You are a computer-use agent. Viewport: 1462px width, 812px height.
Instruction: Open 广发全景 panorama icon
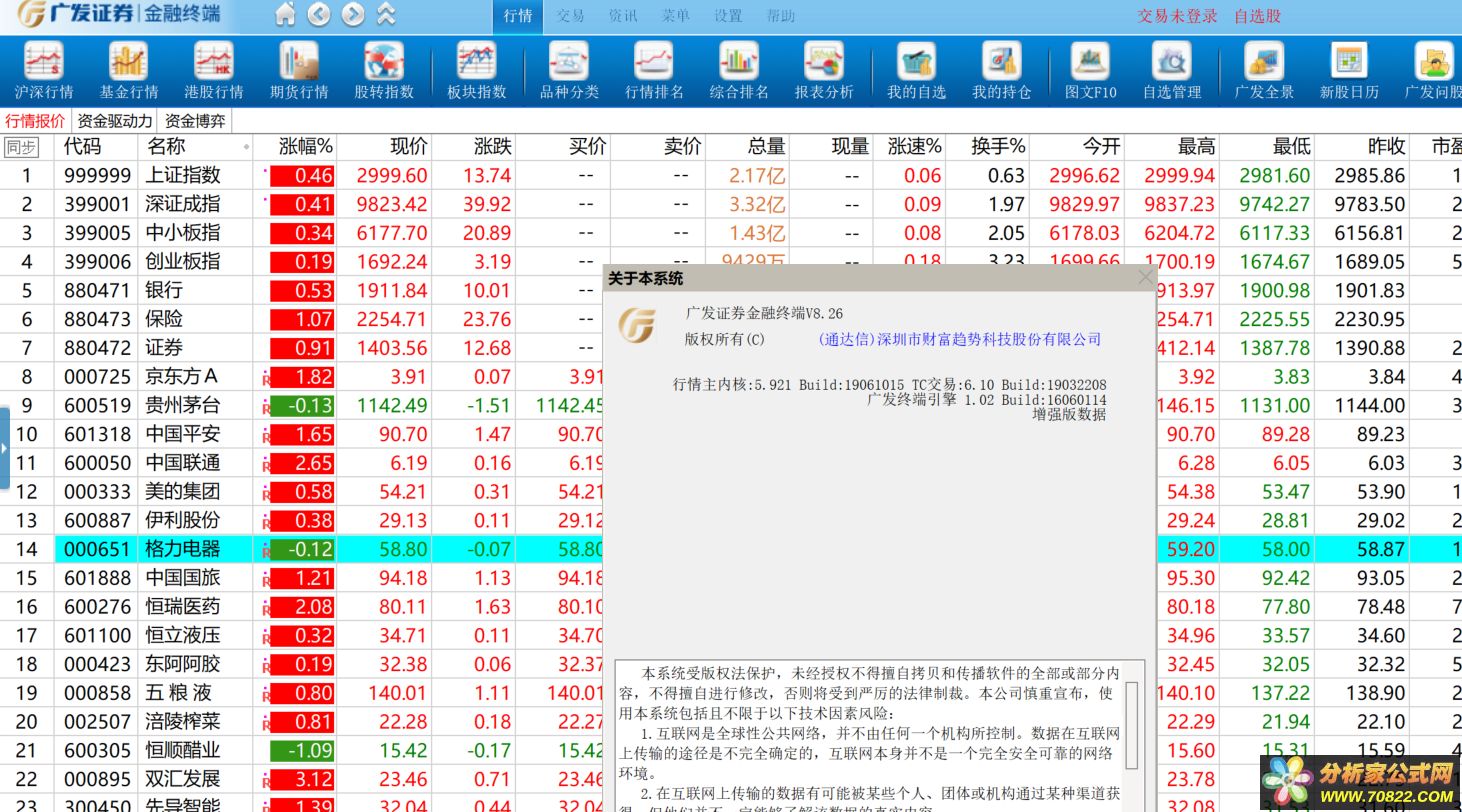(1264, 71)
